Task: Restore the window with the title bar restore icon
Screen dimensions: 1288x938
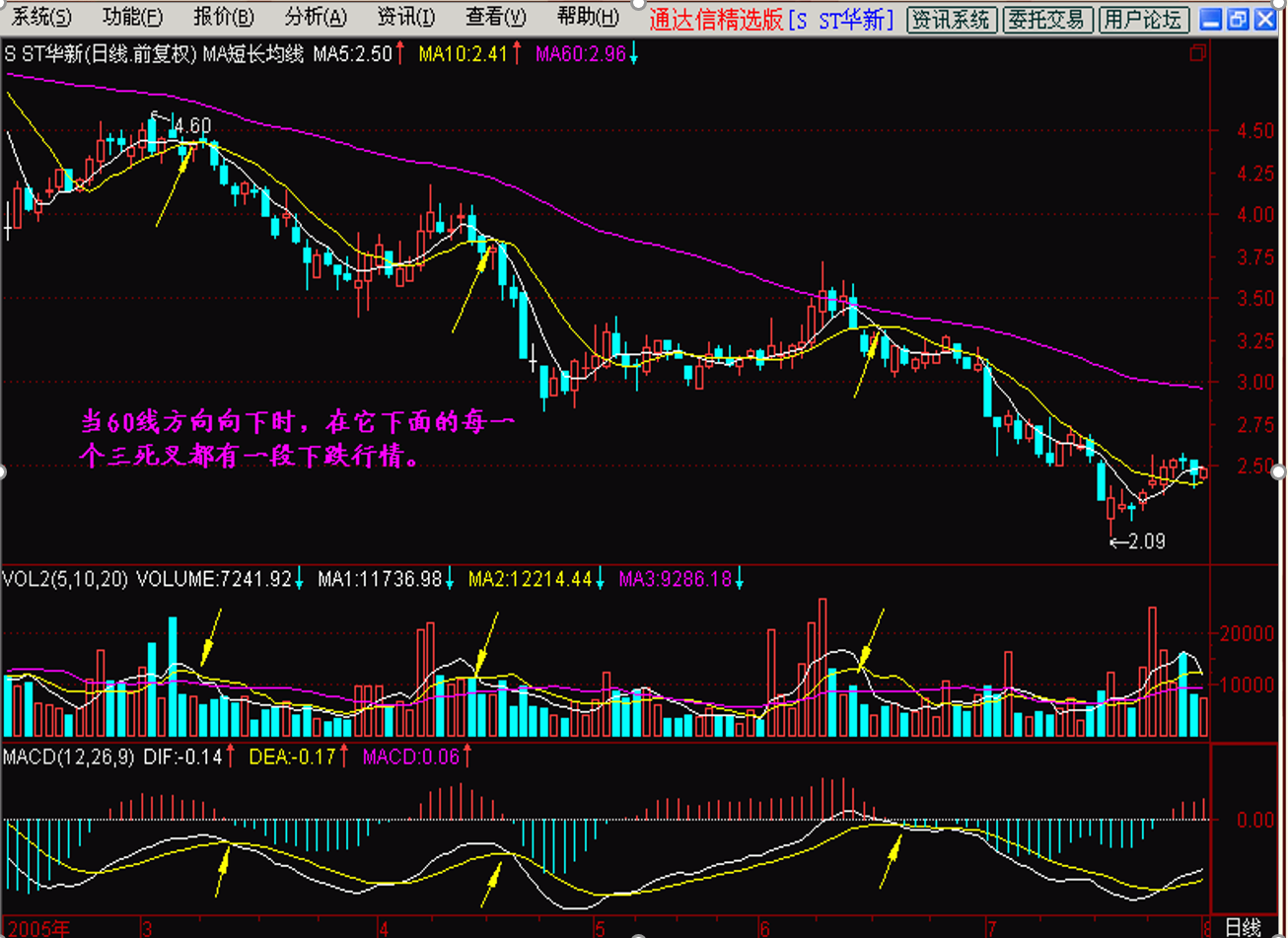Action: (x=1239, y=19)
